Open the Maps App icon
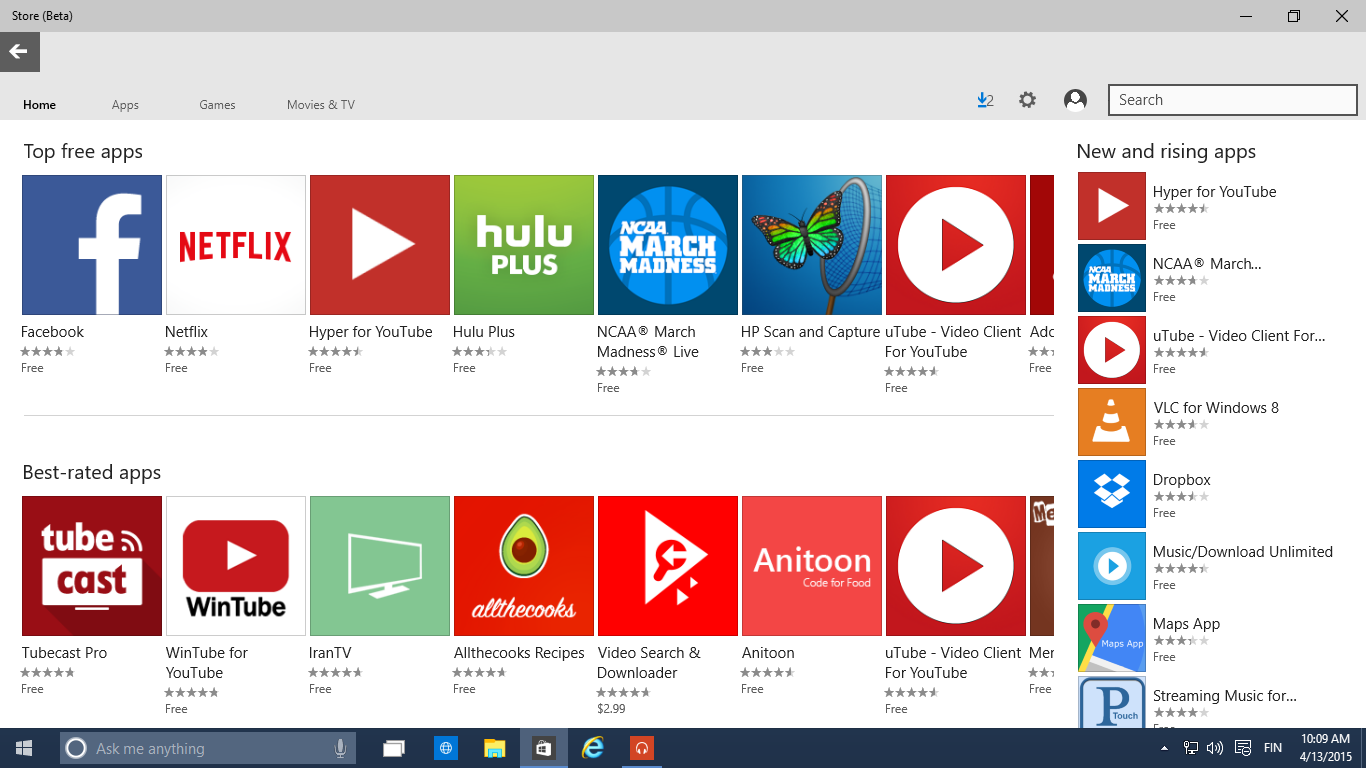 1112,638
